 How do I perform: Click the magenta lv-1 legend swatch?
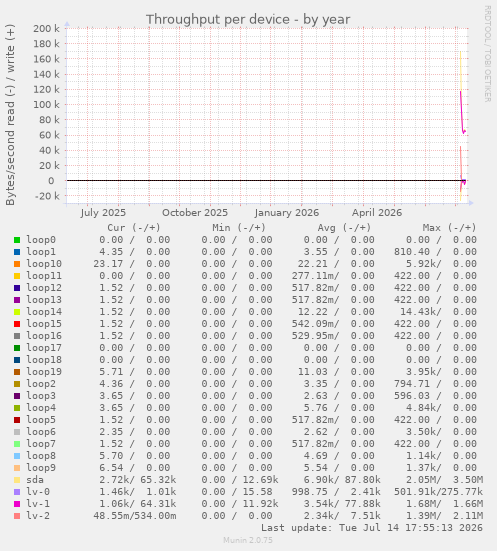[x=17, y=504]
